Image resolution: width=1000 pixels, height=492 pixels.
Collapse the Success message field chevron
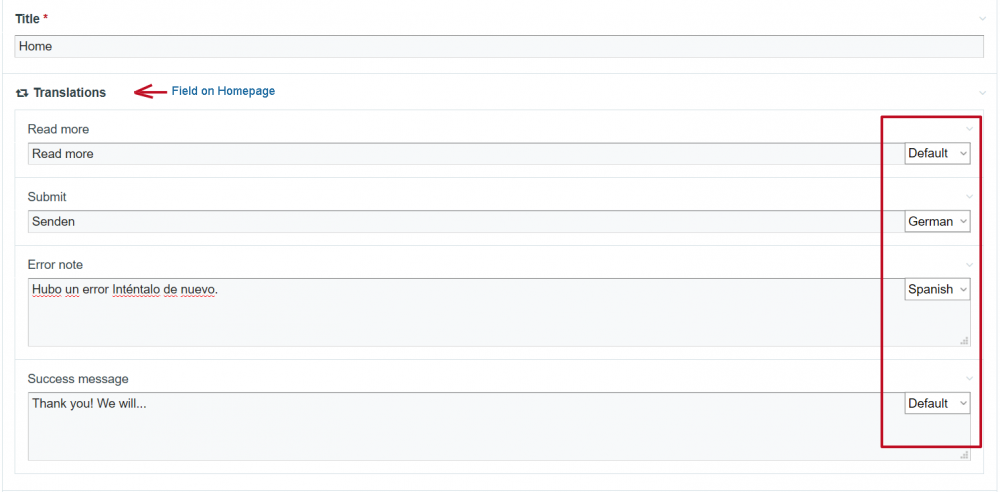pos(969,379)
